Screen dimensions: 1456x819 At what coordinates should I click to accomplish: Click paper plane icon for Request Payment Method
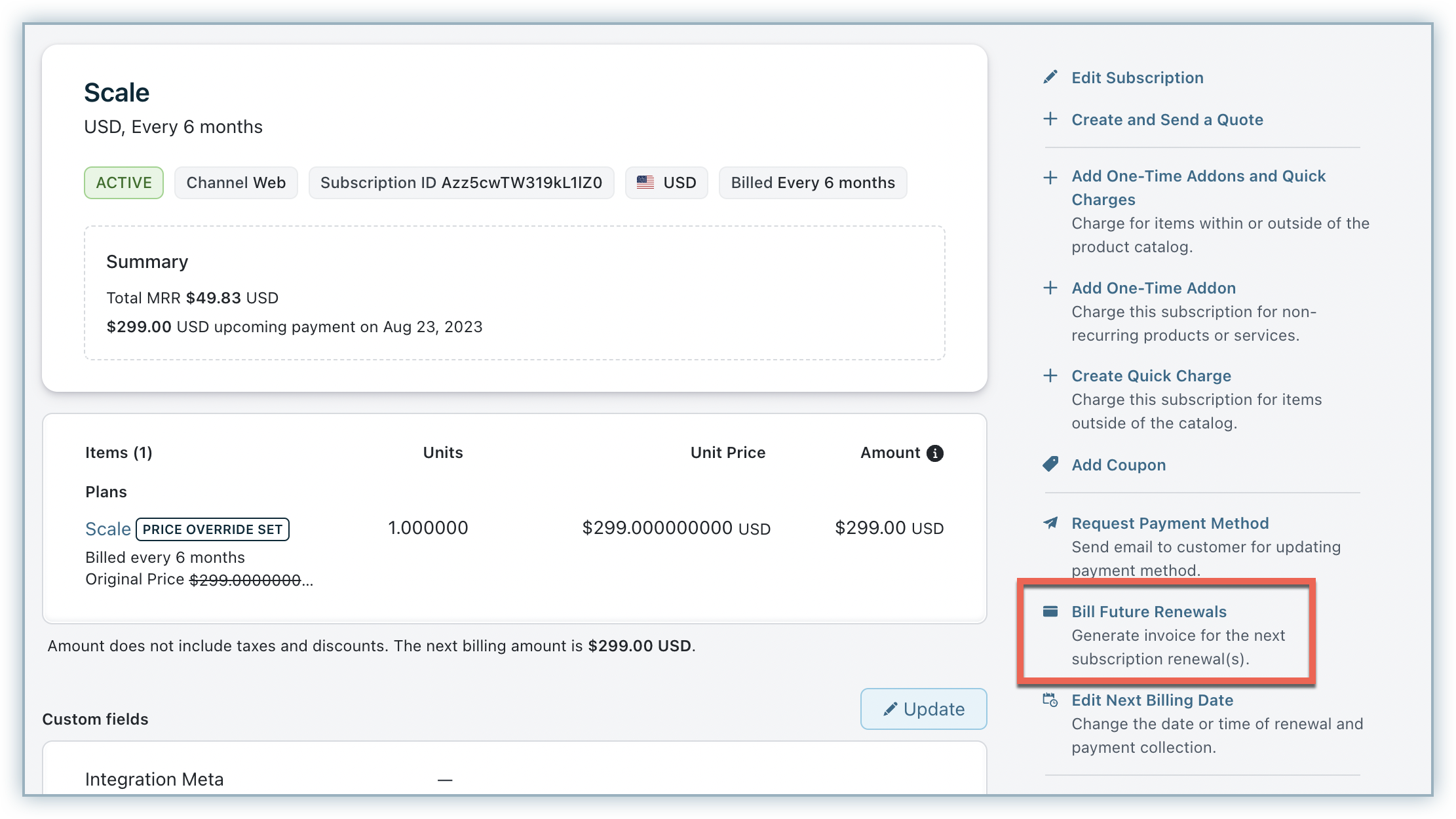1050,523
